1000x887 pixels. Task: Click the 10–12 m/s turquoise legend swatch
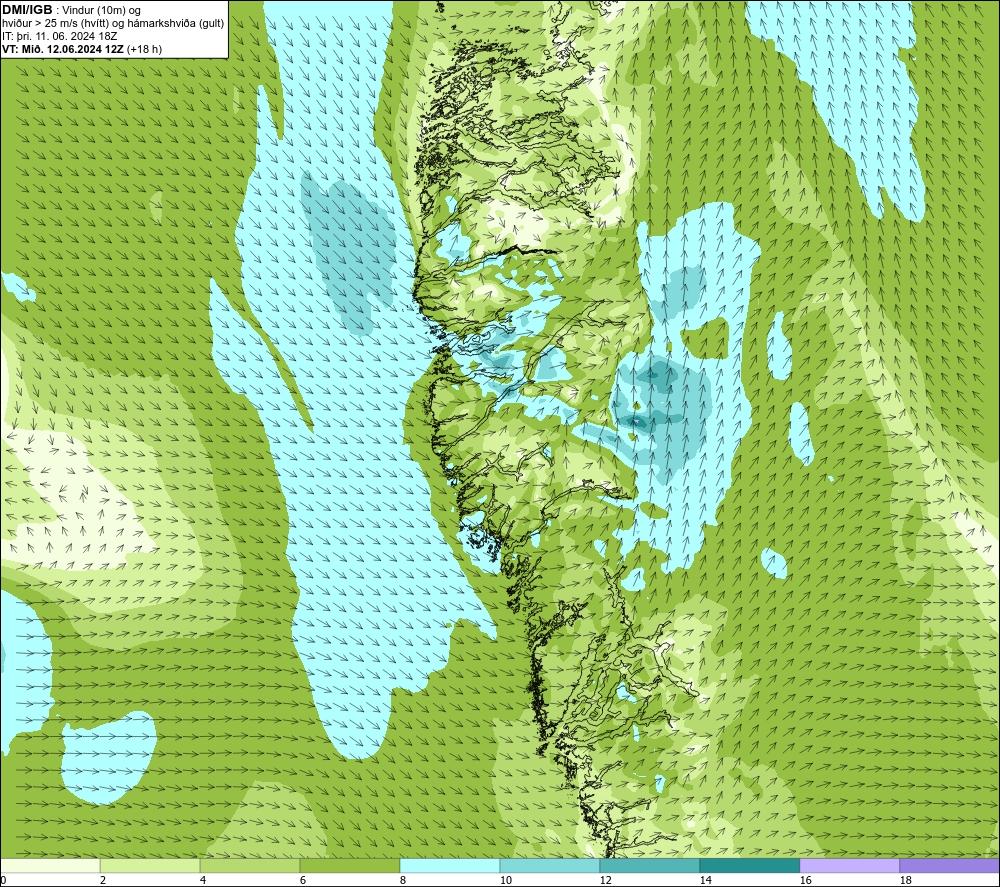550,865
